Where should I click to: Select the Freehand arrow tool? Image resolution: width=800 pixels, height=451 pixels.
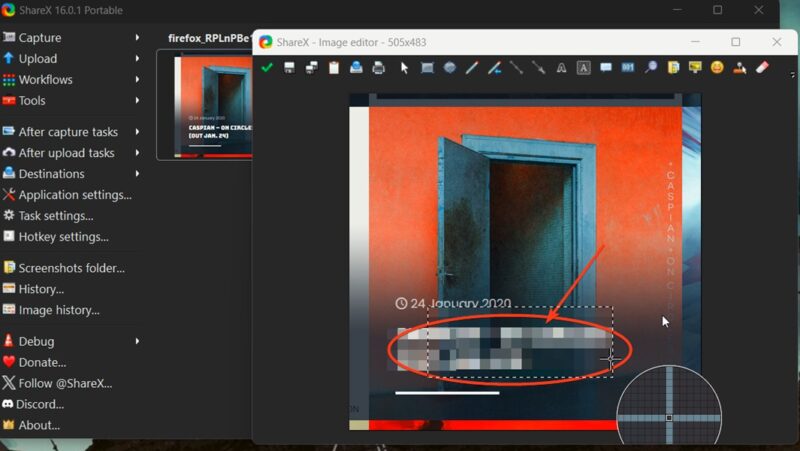pyautogui.click(x=494, y=67)
